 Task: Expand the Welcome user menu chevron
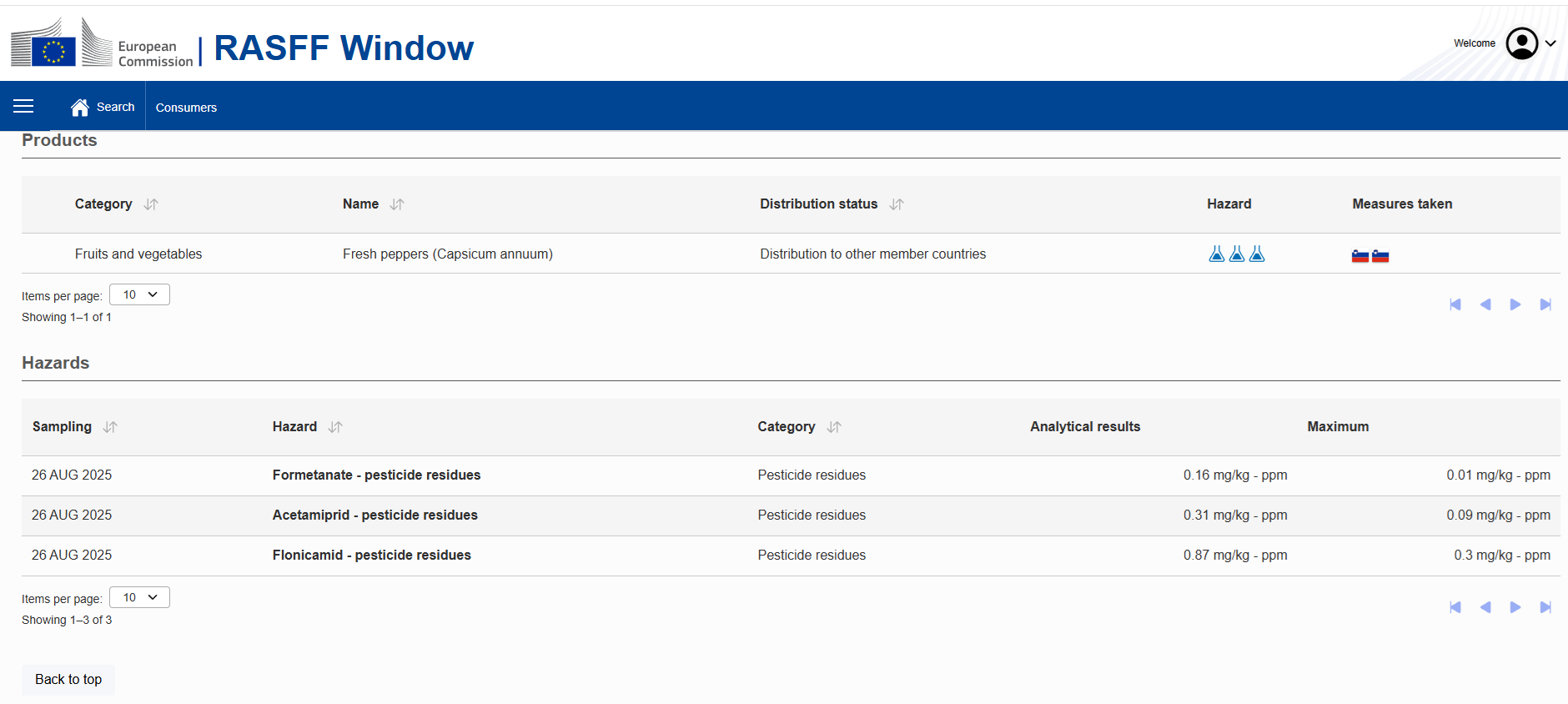point(1550,43)
